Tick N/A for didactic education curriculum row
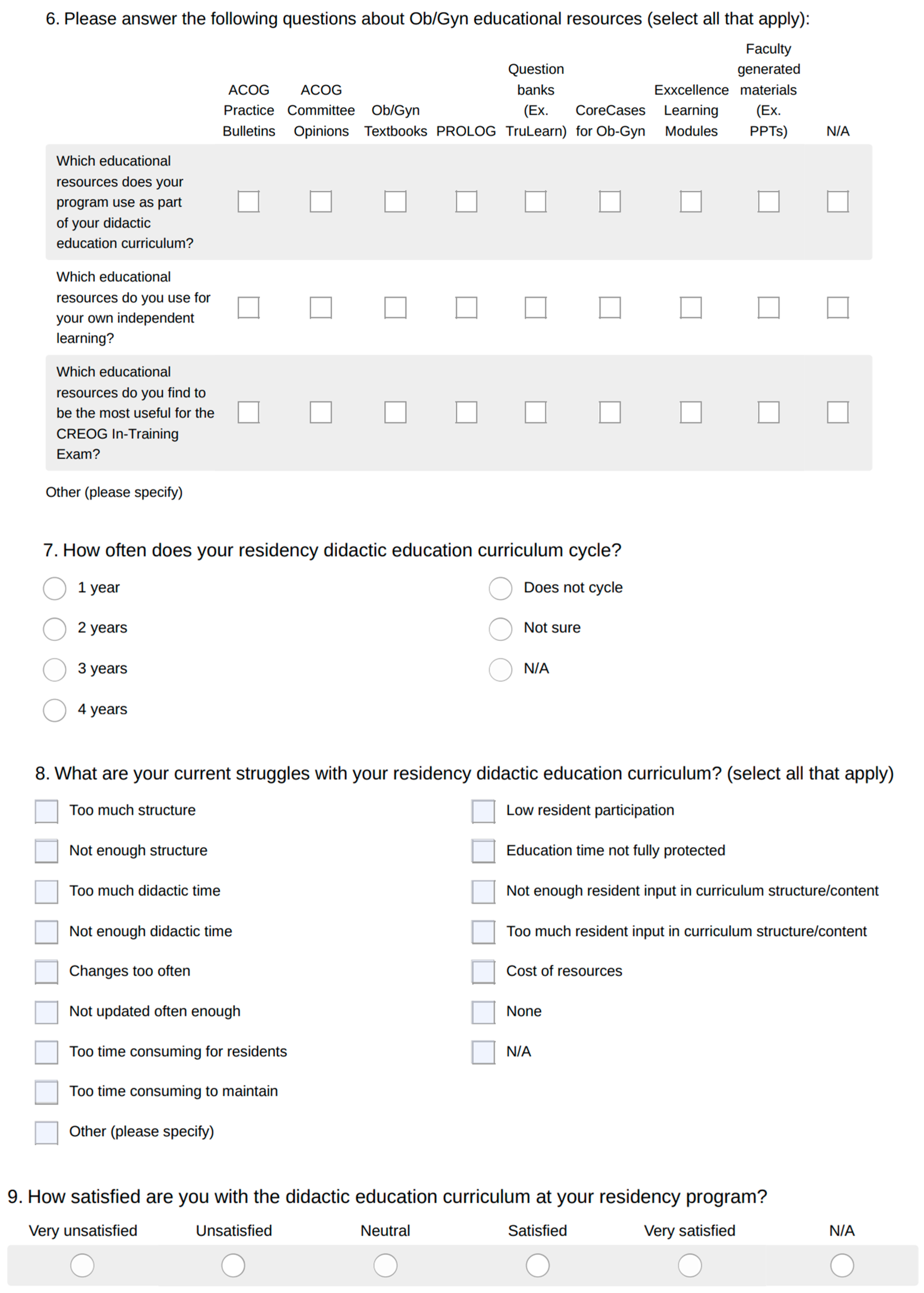924x1293 pixels. (x=838, y=201)
